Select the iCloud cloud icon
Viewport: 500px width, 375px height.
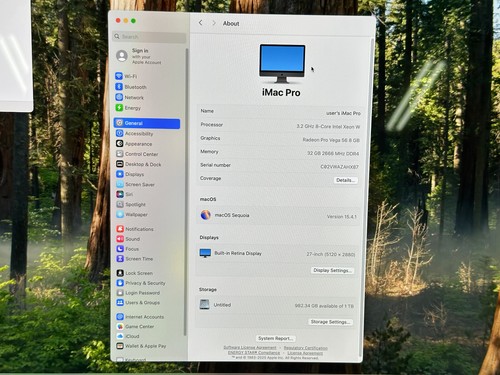tap(120, 336)
